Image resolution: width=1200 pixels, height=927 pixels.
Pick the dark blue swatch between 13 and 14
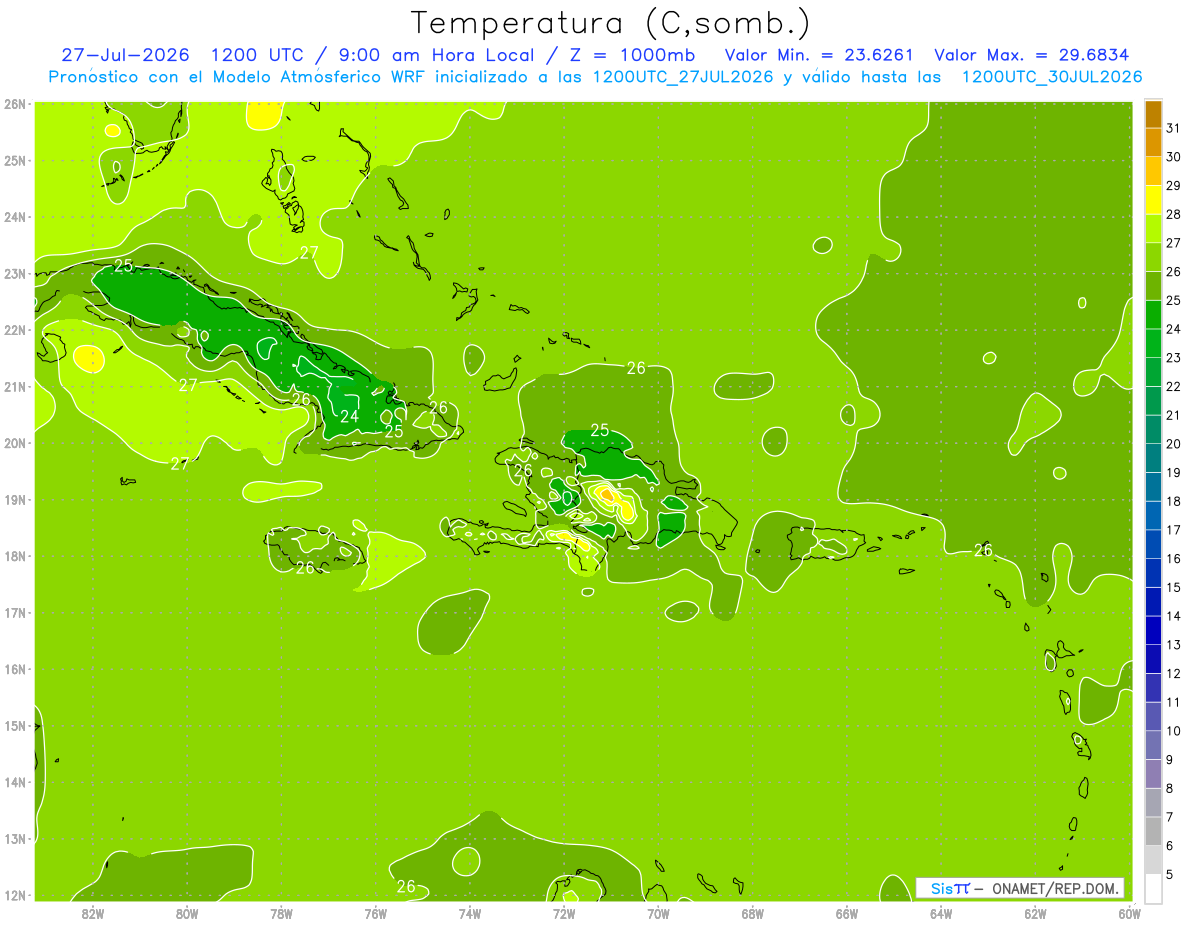pyautogui.click(x=1153, y=630)
